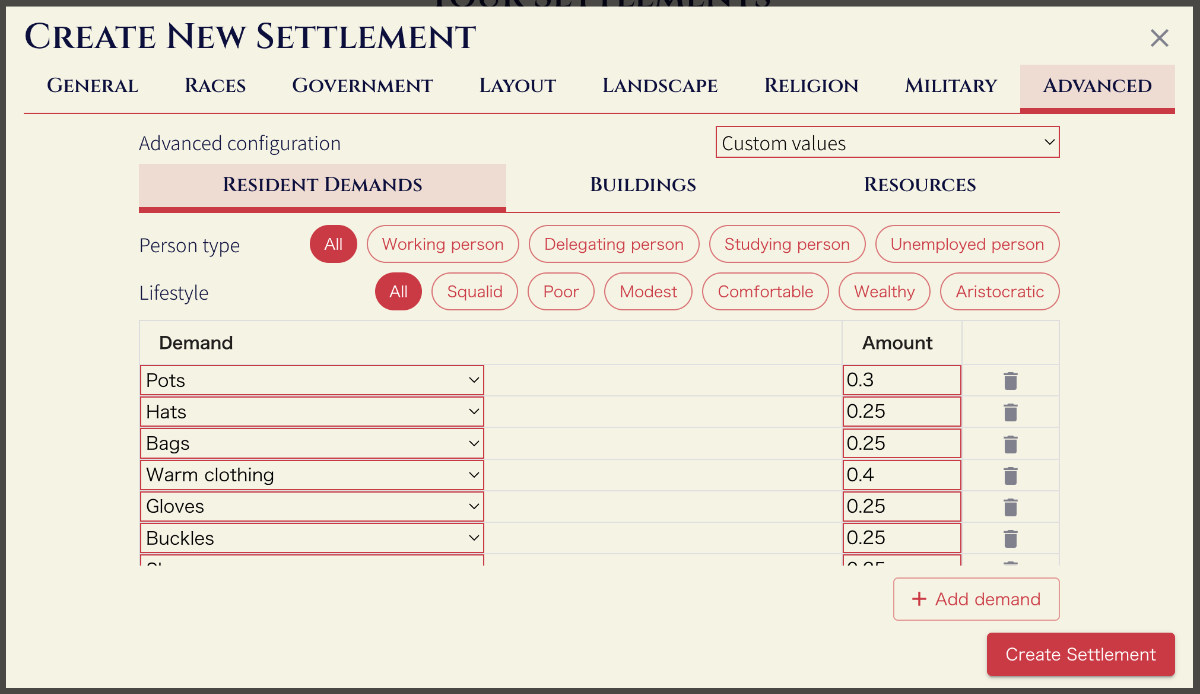Delete the Hats demand row
Viewport: 1200px width, 694px height.
(1010, 412)
